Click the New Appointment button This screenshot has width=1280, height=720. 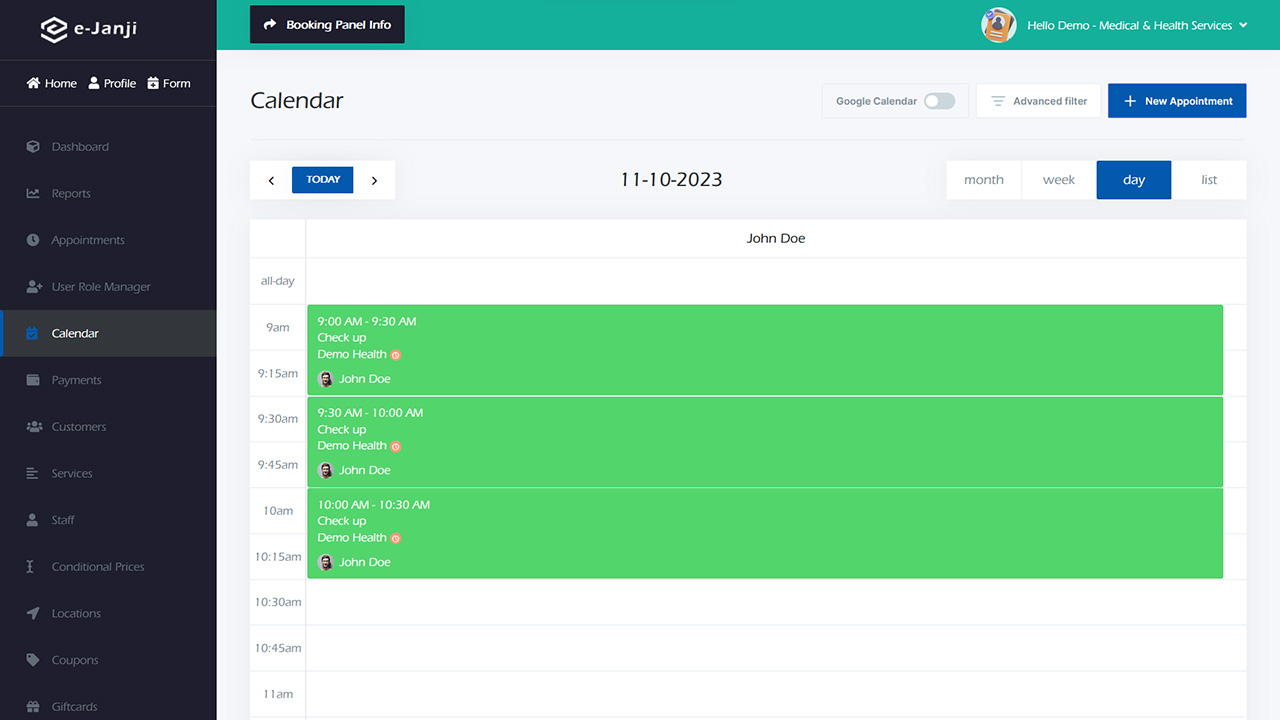click(x=1177, y=101)
